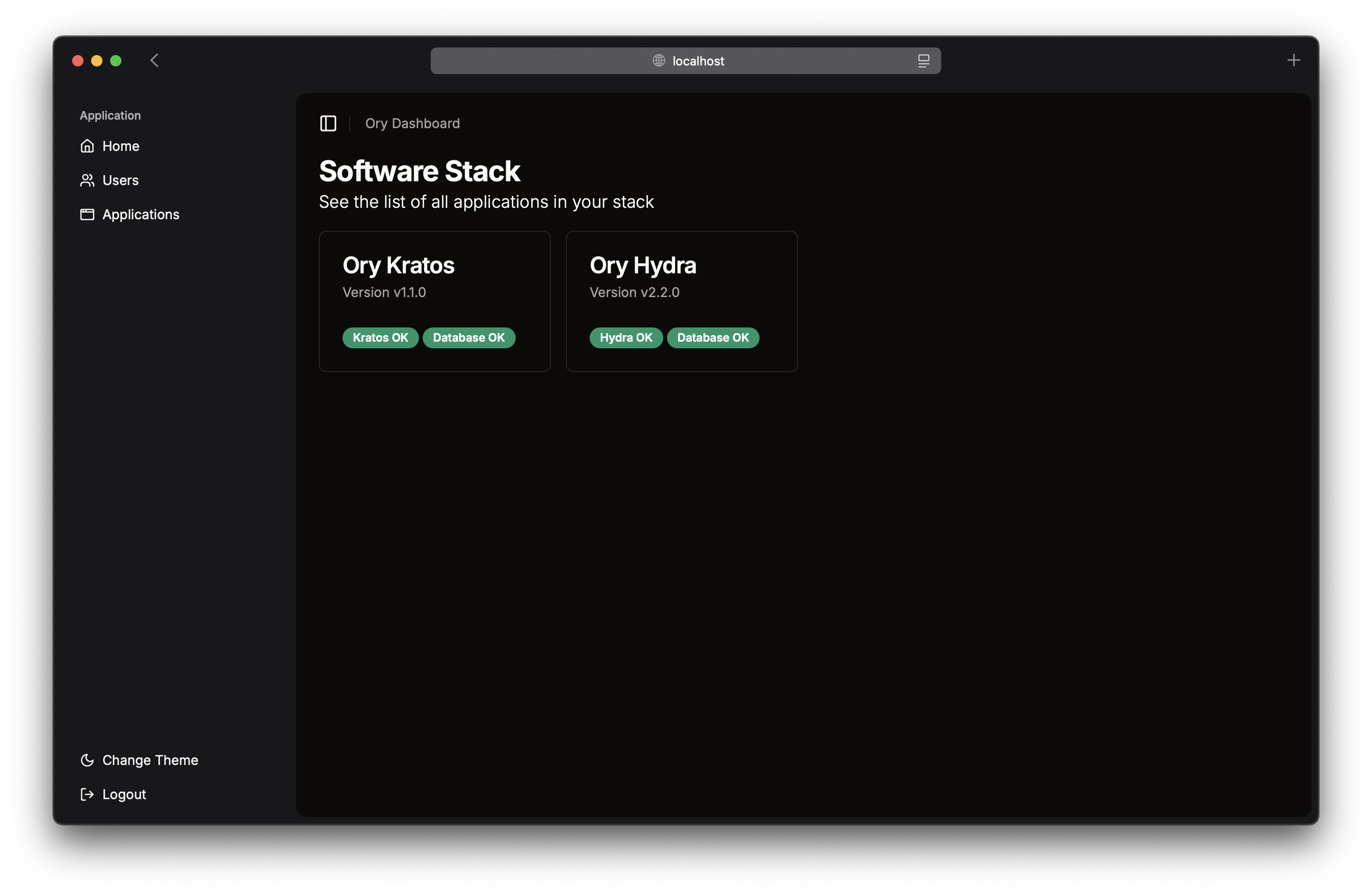Click the 'See the list of all applications' subtitle
Viewport: 1372px width, 895px height.
coord(486,202)
